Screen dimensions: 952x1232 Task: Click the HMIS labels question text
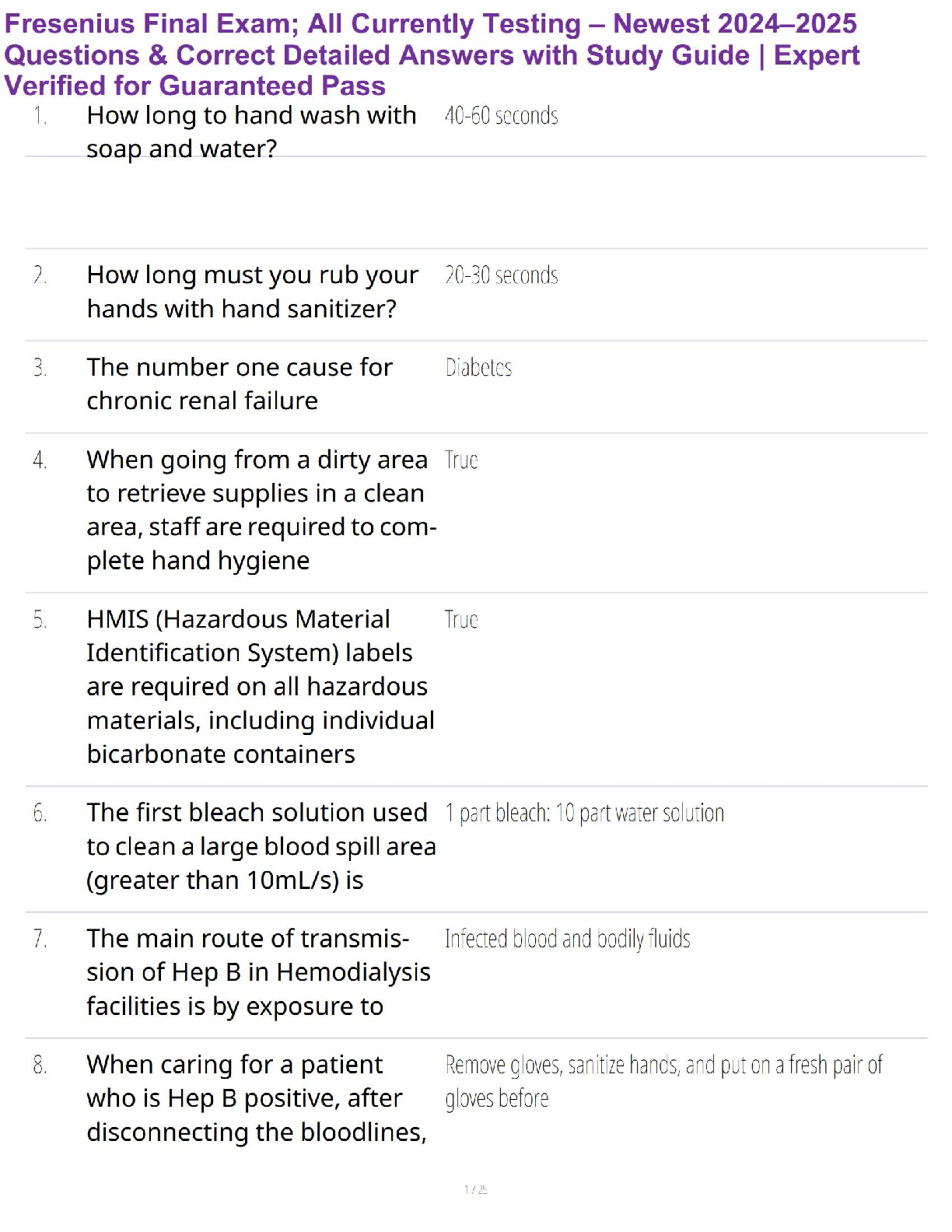tap(260, 686)
